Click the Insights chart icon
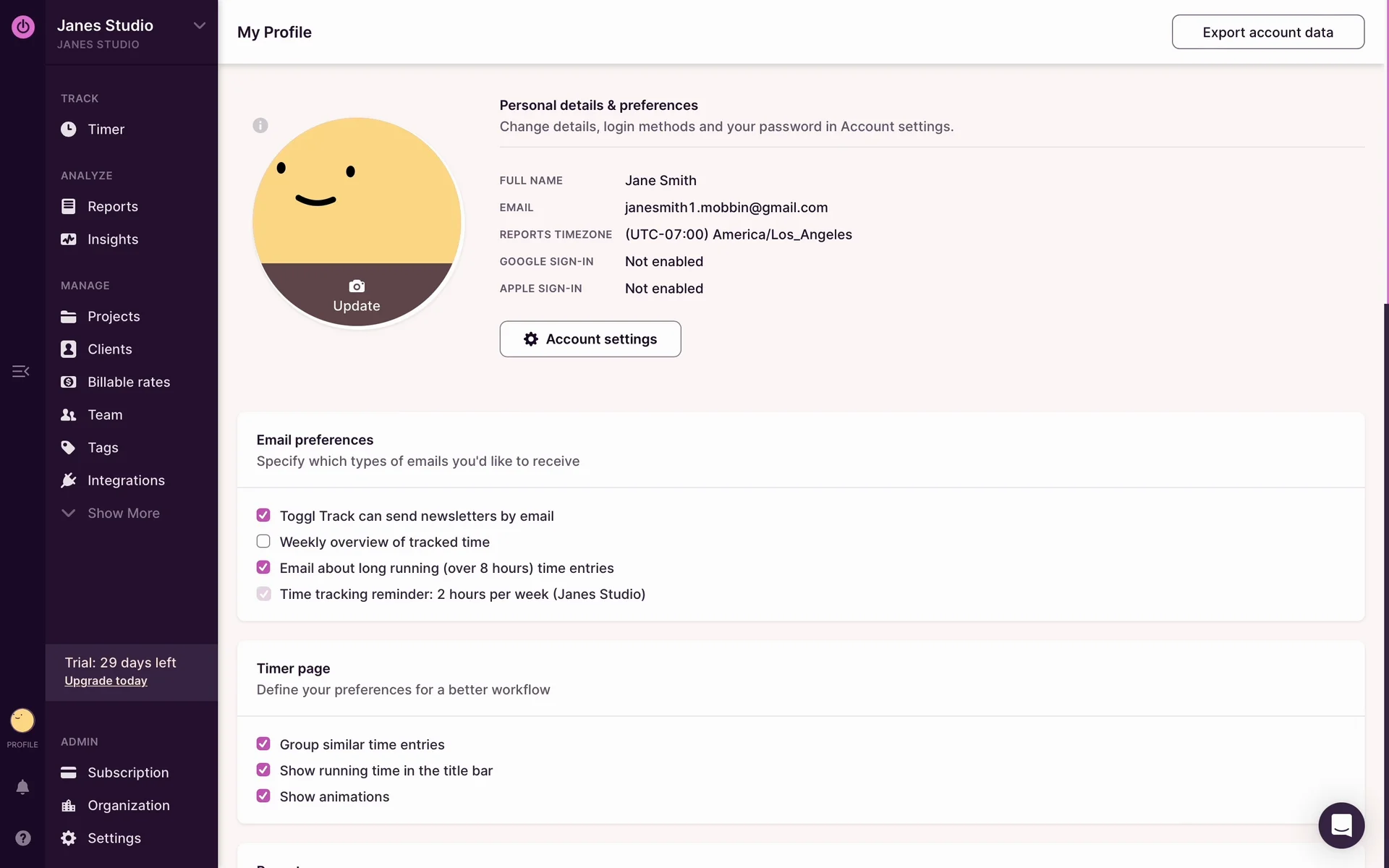Screen dimensions: 1389x868 (x=69, y=239)
